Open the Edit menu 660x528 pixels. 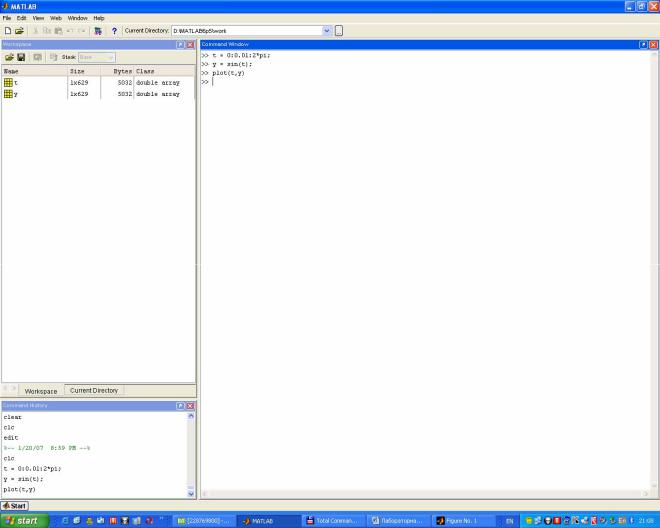coord(21,18)
